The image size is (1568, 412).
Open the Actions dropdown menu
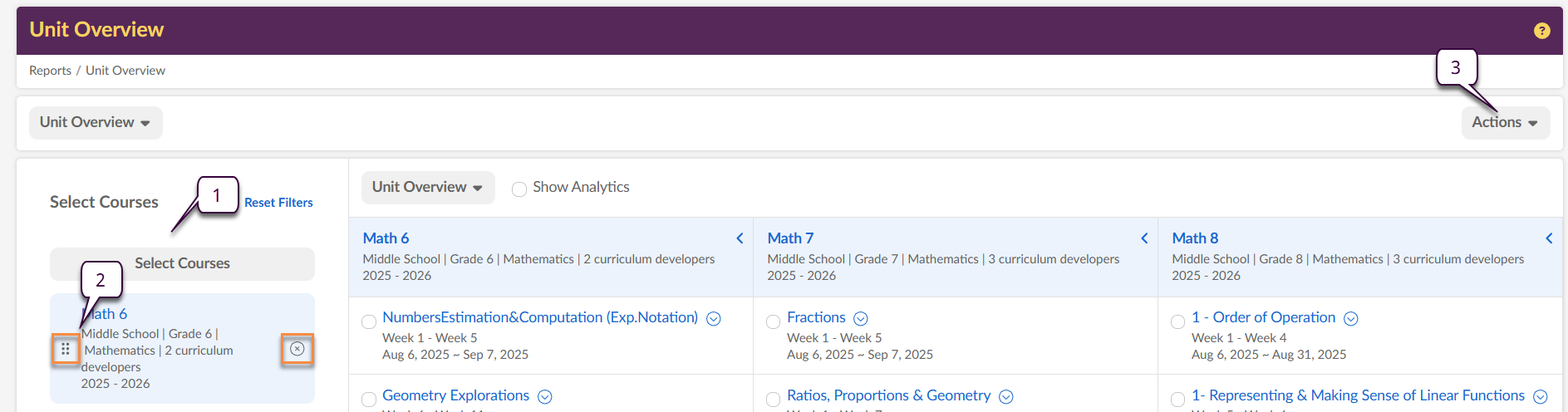[x=1505, y=123]
